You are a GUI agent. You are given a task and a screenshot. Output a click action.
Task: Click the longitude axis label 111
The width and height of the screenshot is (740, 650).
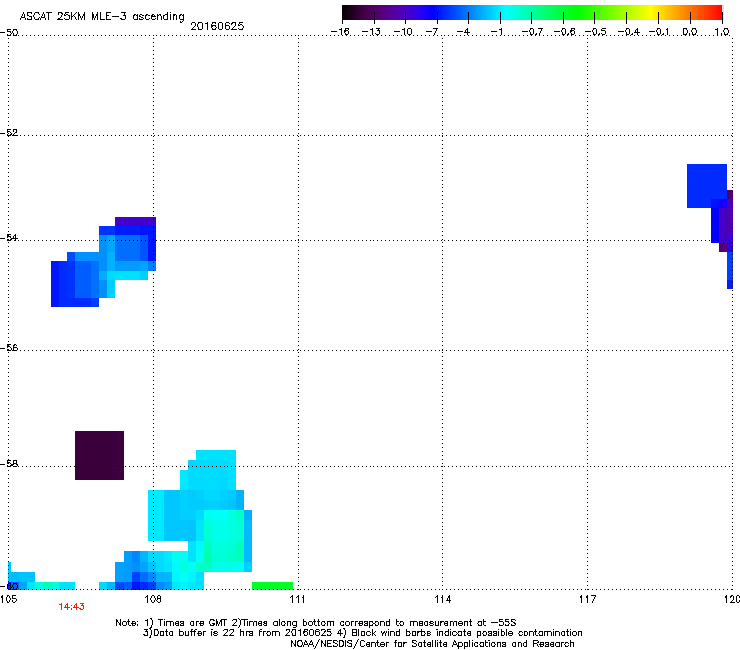pyautogui.click(x=297, y=599)
